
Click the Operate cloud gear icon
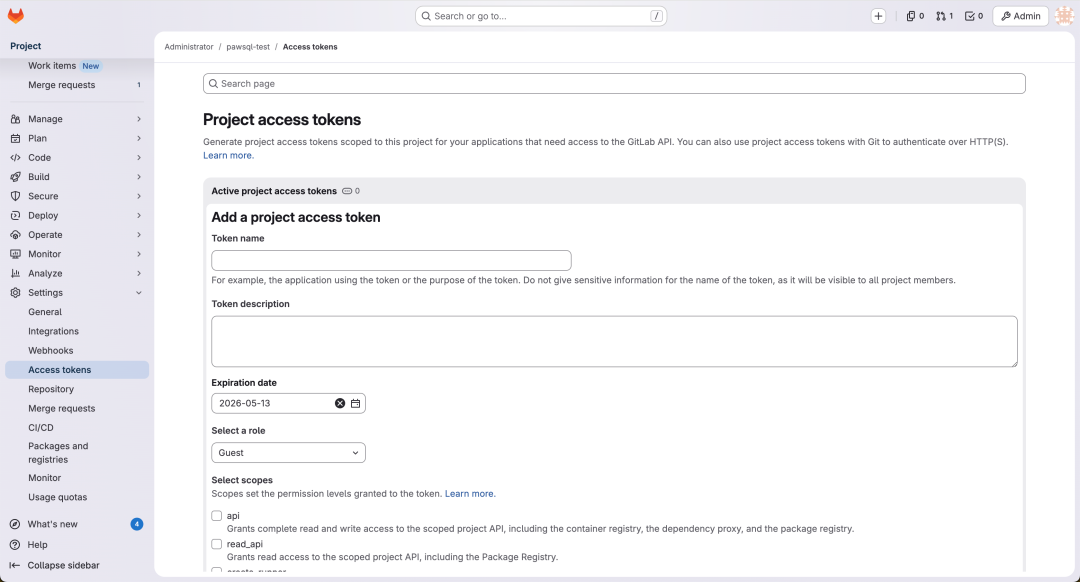[x=15, y=235]
